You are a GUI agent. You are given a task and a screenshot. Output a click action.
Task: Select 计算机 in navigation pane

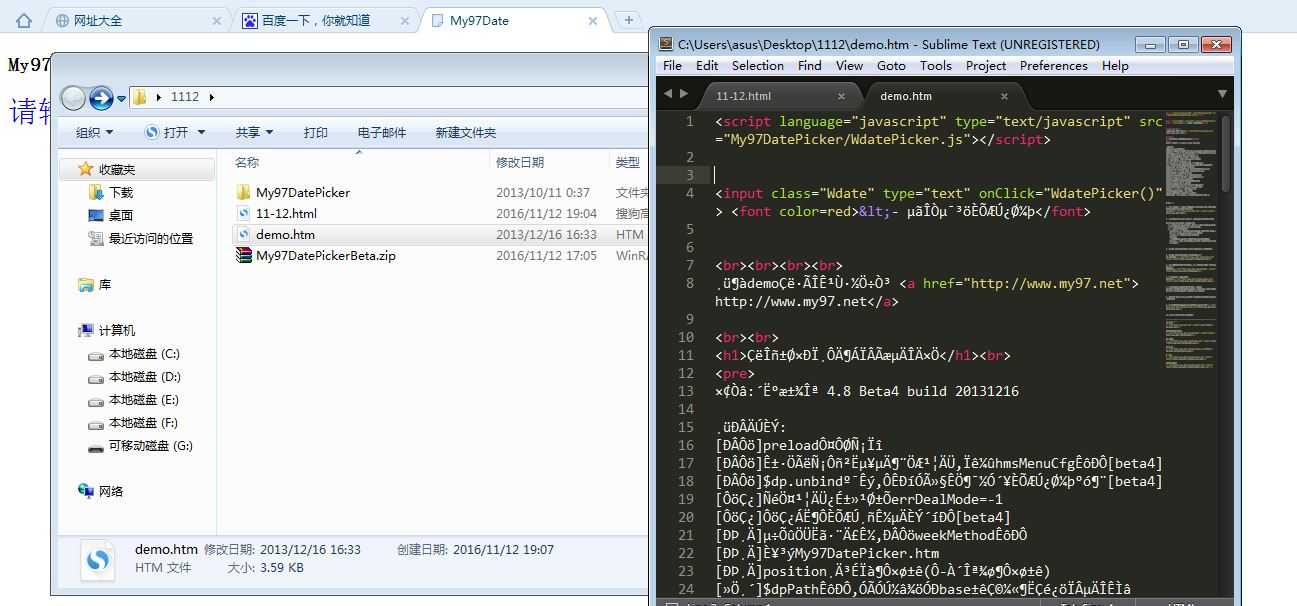point(106,330)
